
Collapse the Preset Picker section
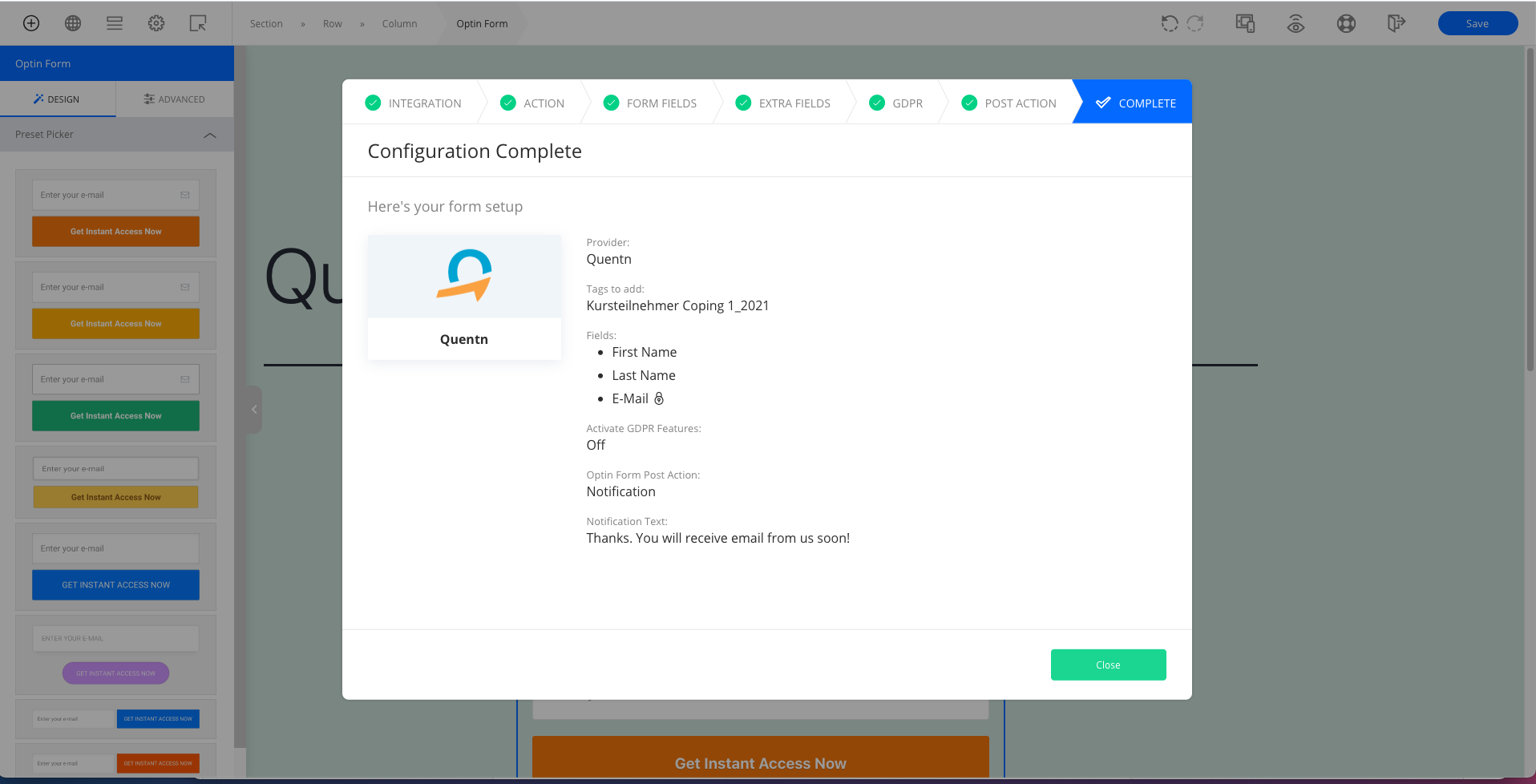click(x=210, y=135)
